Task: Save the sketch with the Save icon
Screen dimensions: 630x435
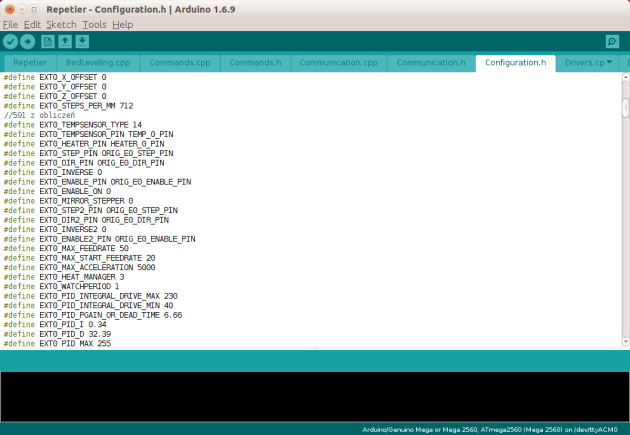Action: point(82,41)
